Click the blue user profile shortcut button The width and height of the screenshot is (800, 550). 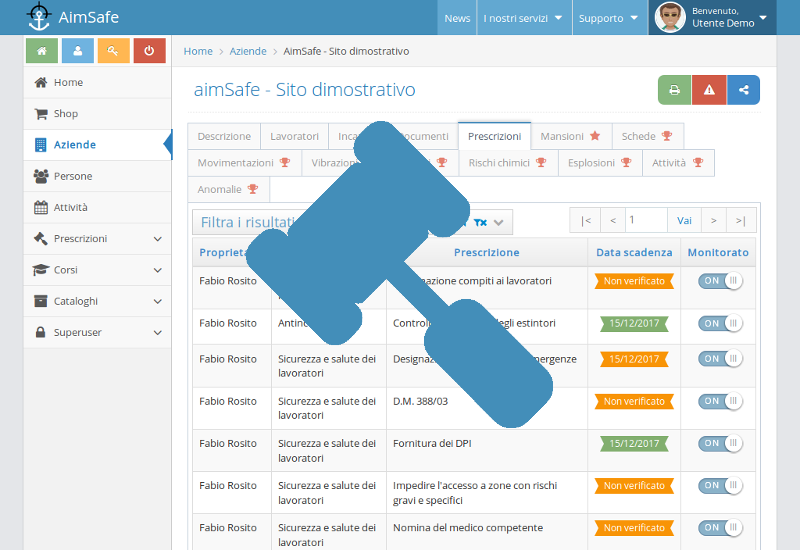click(78, 51)
